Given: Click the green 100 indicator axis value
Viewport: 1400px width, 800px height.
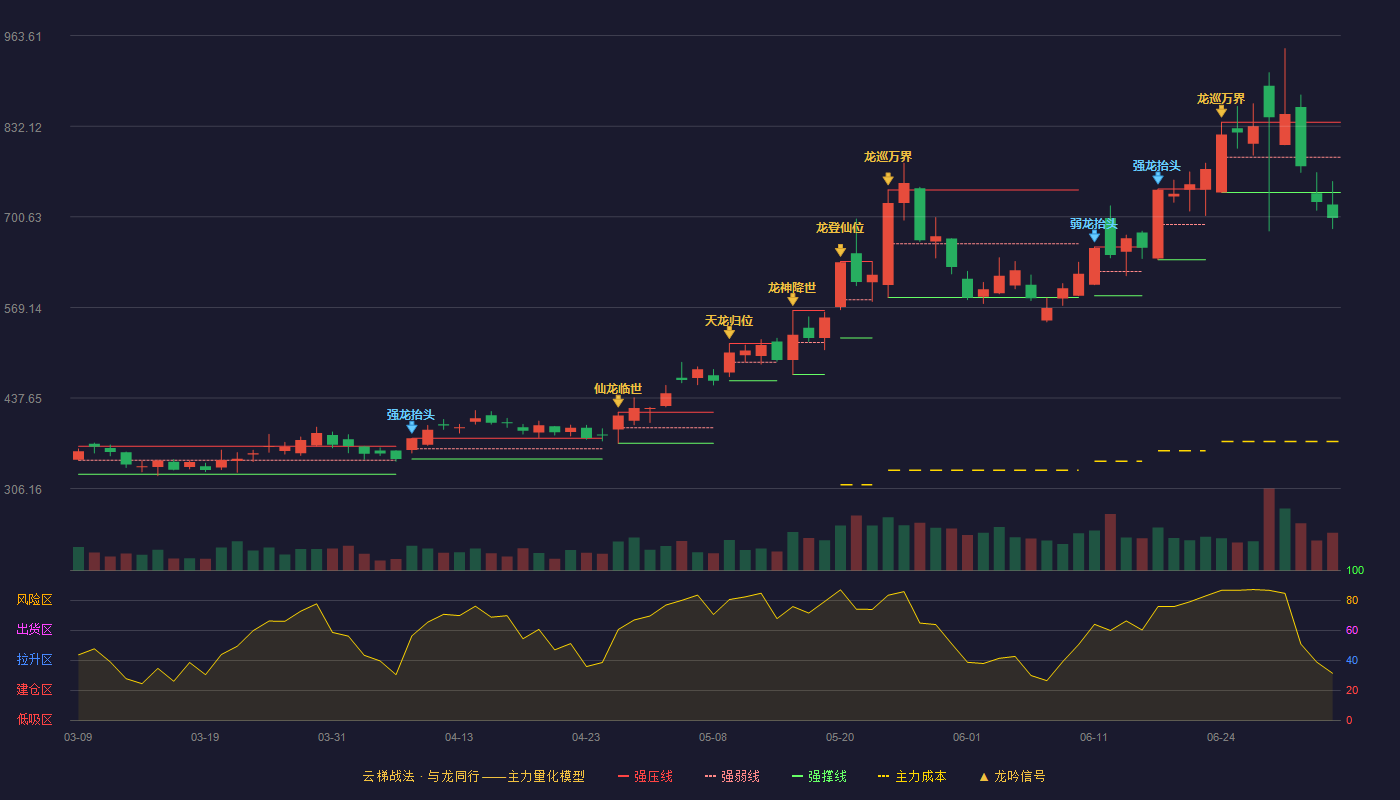Looking at the screenshot, I should pos(1355,571).
